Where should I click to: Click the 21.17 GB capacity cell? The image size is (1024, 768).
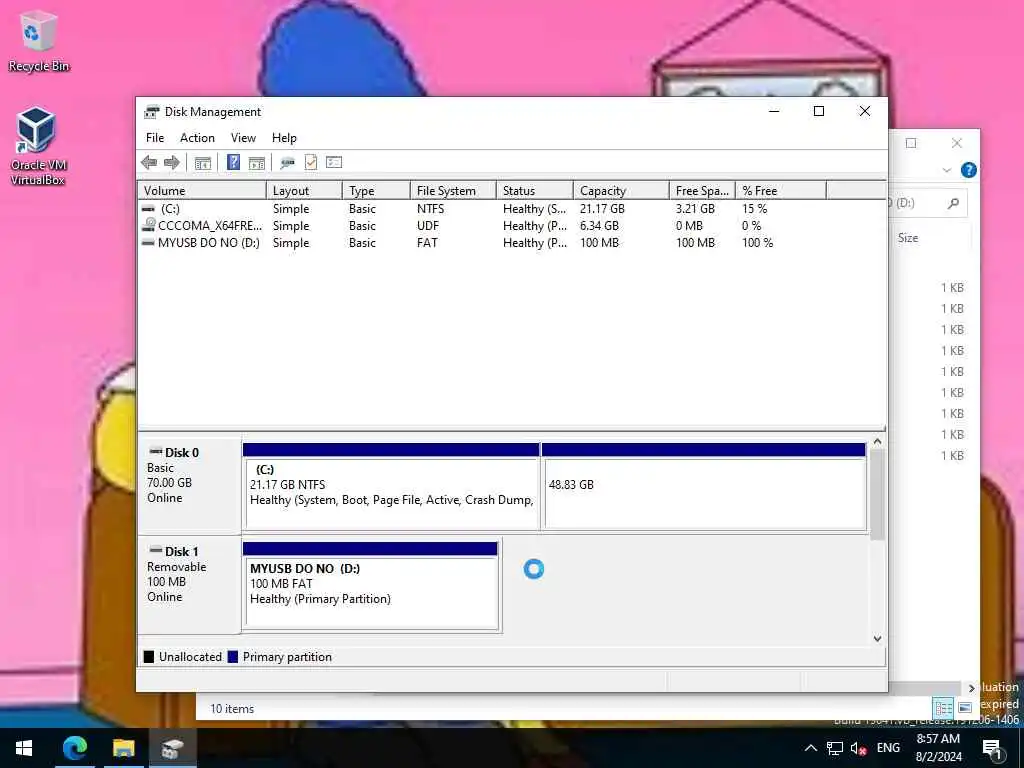click(x=602, y=209)
